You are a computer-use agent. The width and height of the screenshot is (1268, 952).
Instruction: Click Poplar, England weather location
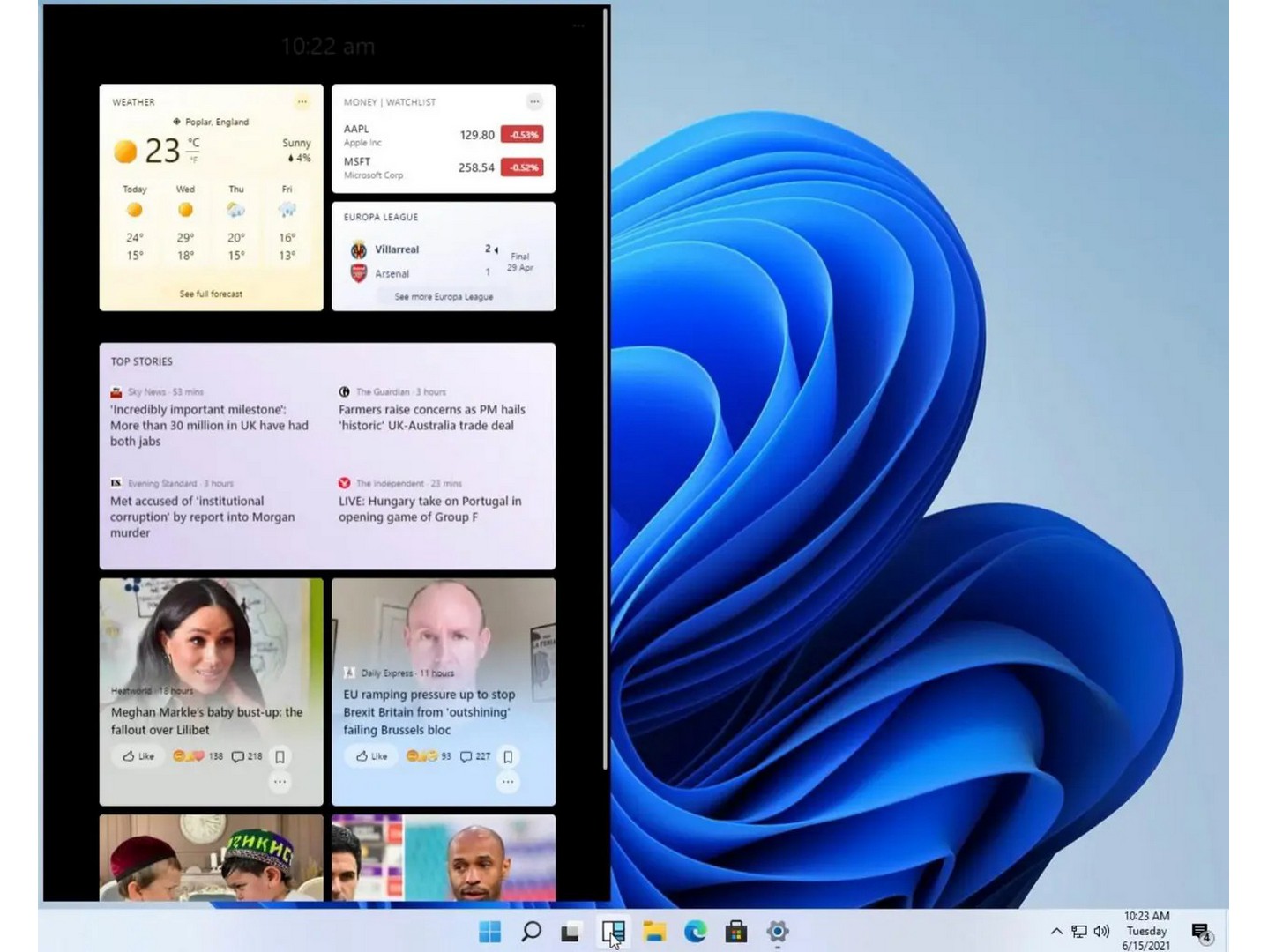click(x=212, y=122)
